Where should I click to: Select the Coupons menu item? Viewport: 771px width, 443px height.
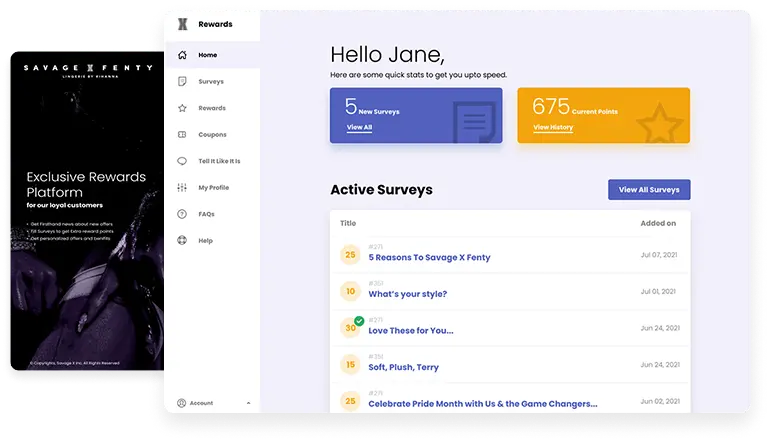tap(212, 134)
